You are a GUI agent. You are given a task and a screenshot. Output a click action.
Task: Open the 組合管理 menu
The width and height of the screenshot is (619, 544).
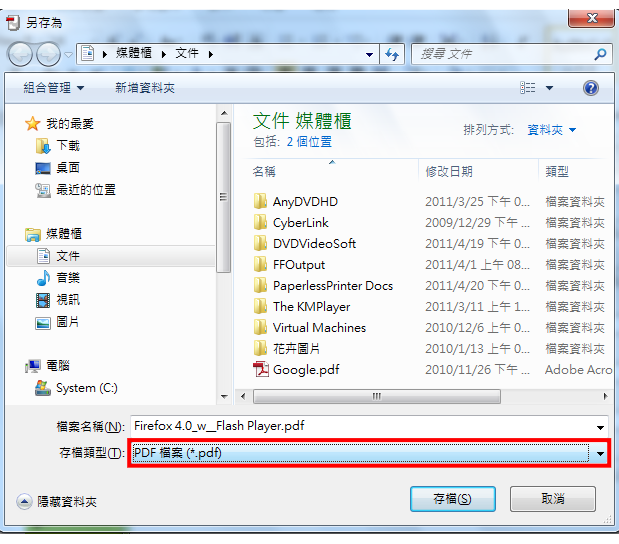[54, 88]
